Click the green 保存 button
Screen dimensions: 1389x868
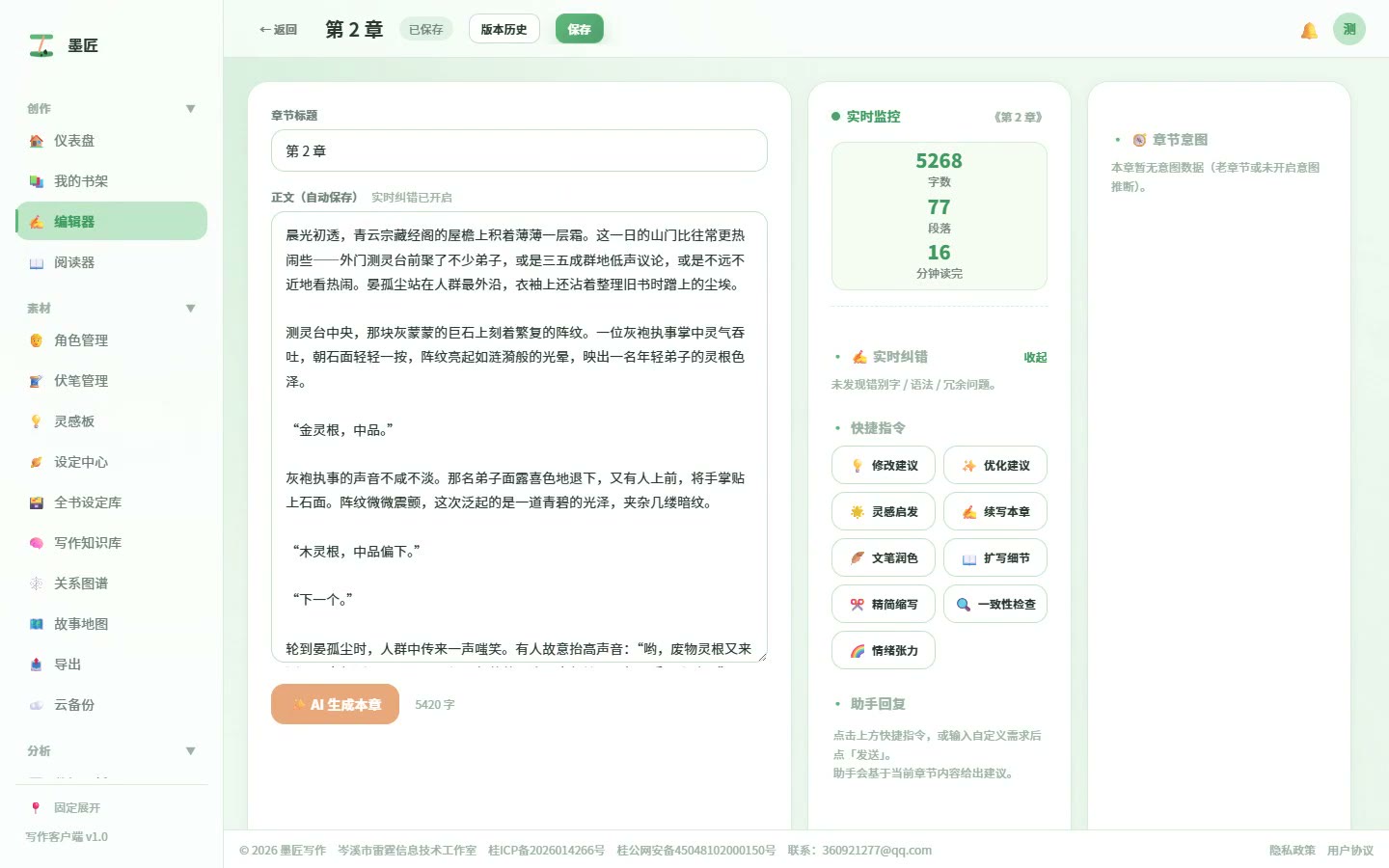(579, 29)
